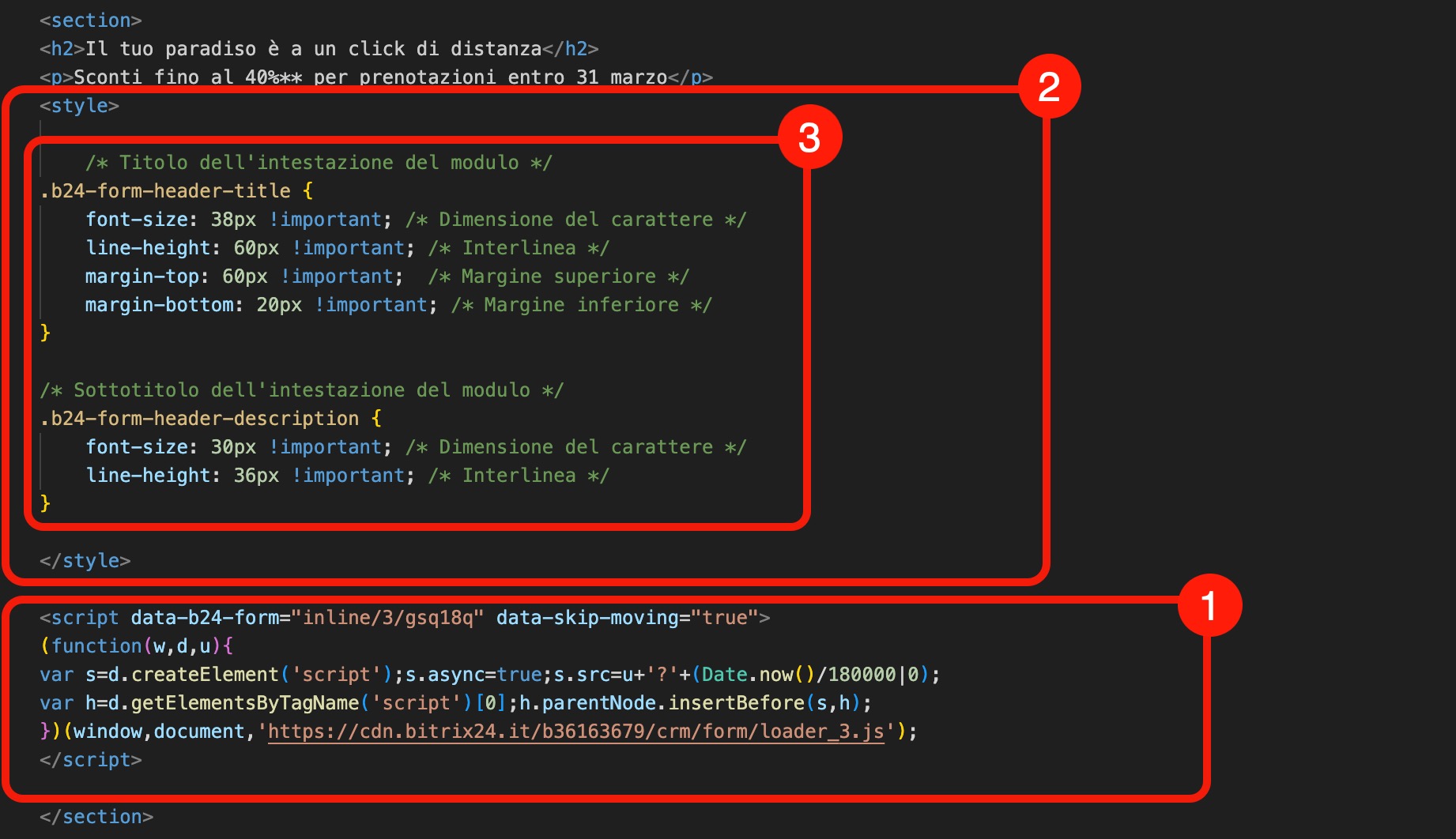Viewport: 1456px width, 839px height.
Task: Click the createElement method call
Action: 205,675
